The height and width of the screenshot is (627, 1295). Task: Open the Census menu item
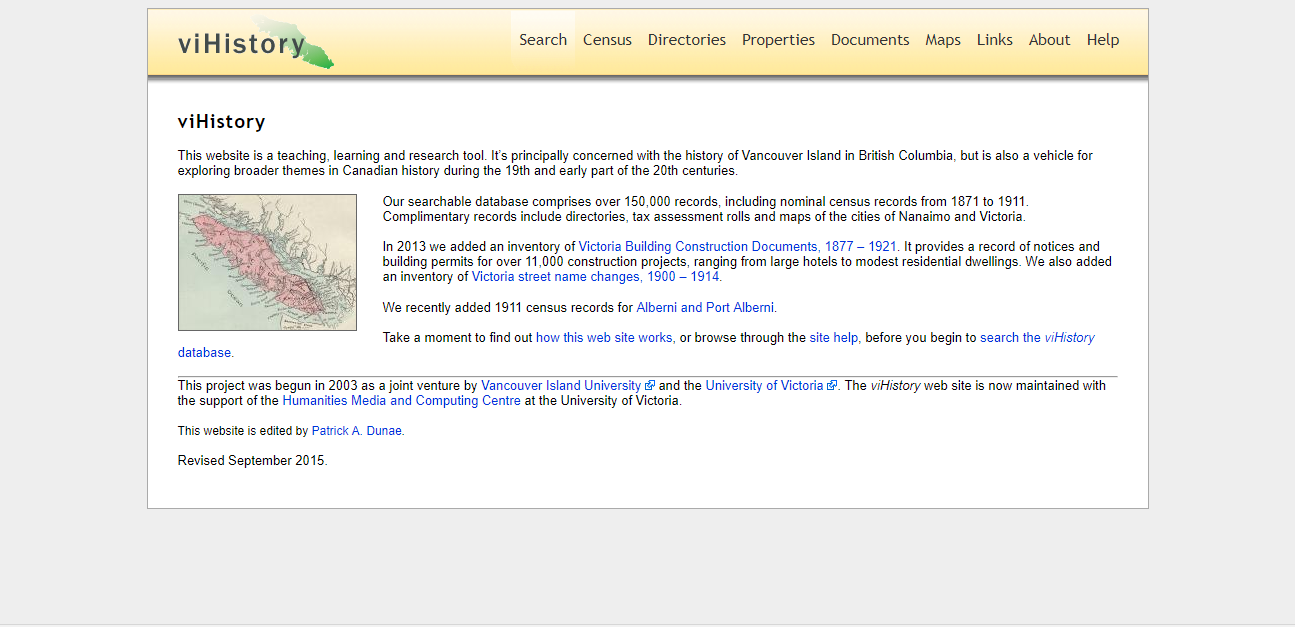pos(607,40)
